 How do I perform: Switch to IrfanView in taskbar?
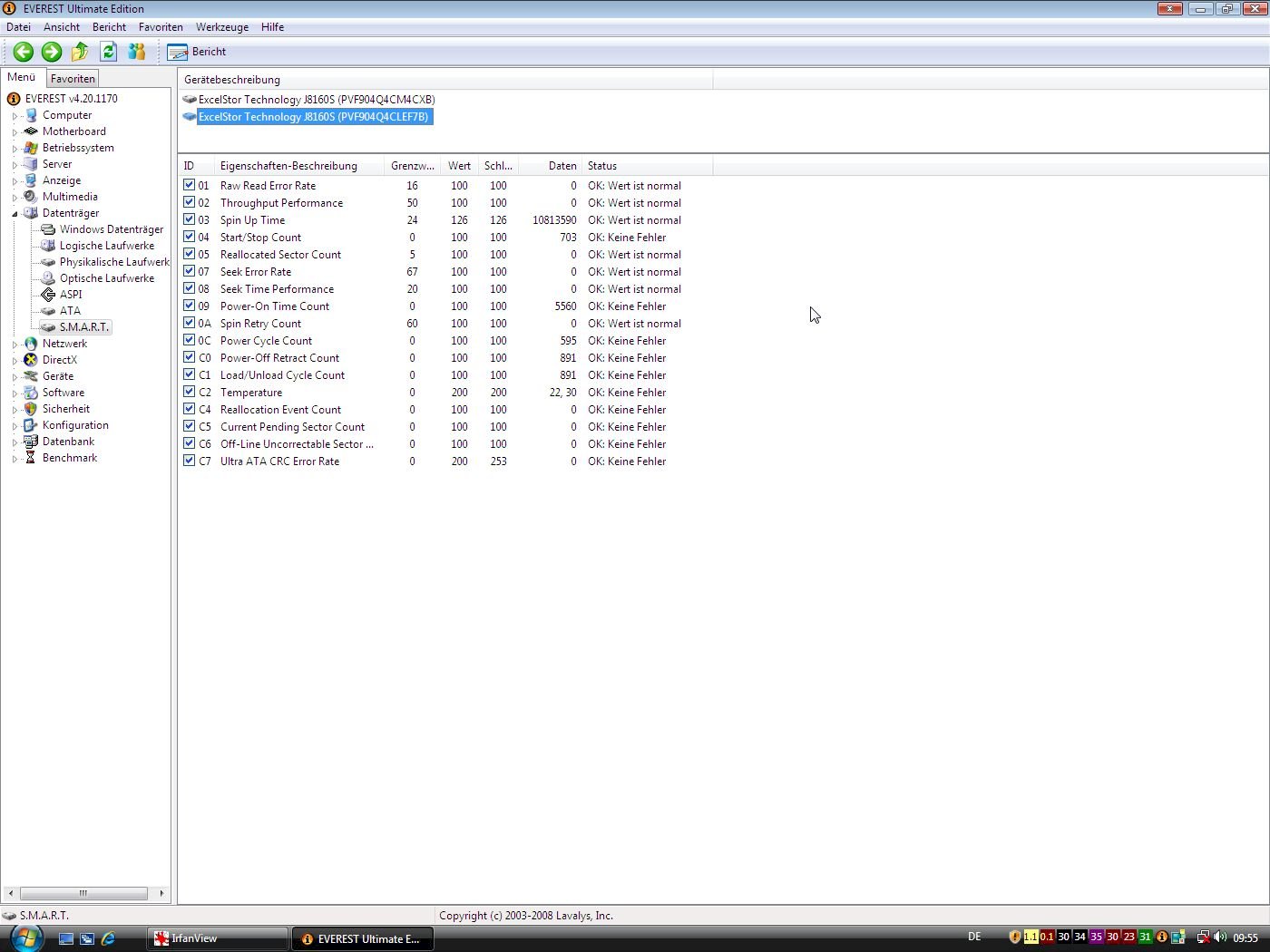coord(218,938)
